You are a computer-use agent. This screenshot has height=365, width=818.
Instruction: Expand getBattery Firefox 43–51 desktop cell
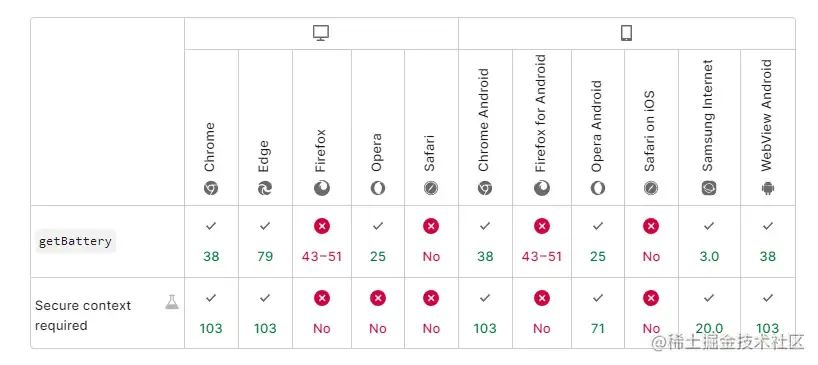322,241
